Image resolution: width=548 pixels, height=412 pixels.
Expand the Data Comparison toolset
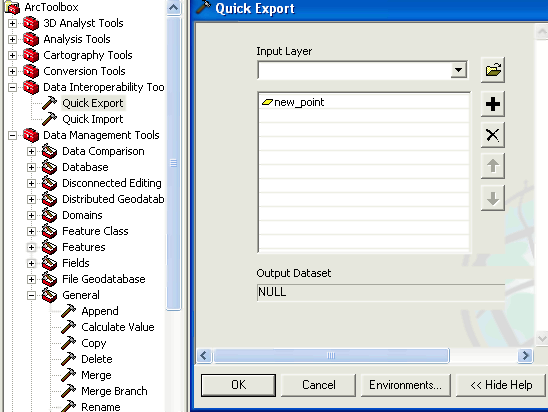(x=31, y=151)
